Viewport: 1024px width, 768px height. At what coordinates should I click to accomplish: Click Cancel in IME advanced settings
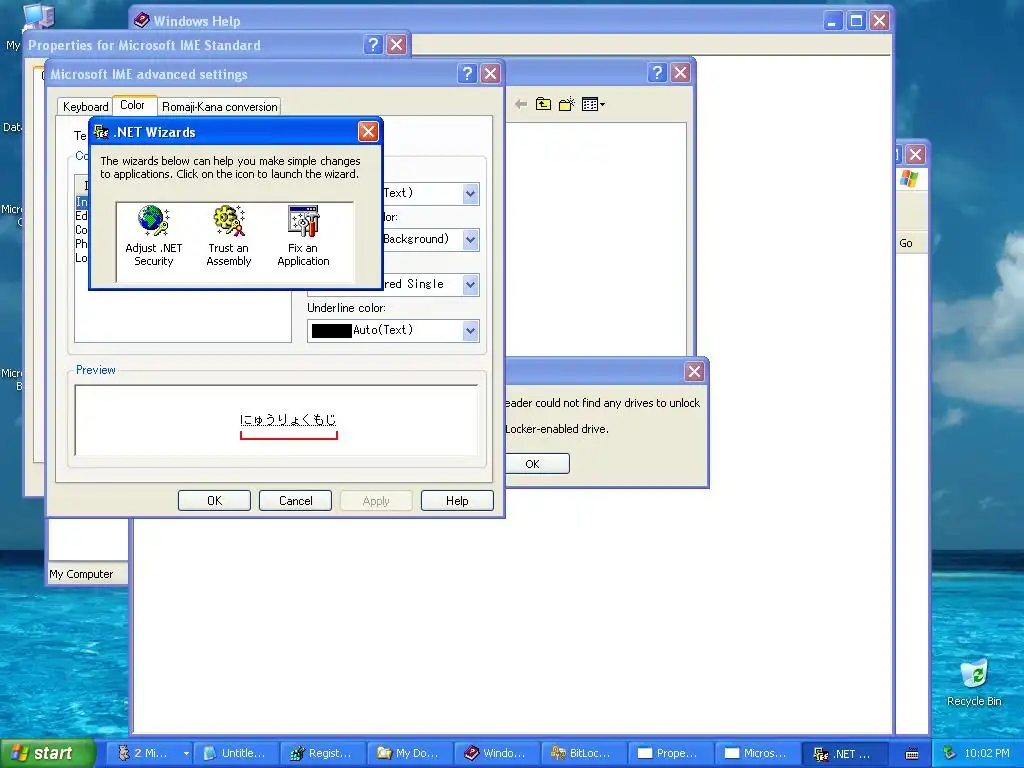pyautogui.click(x=295, y=501)
